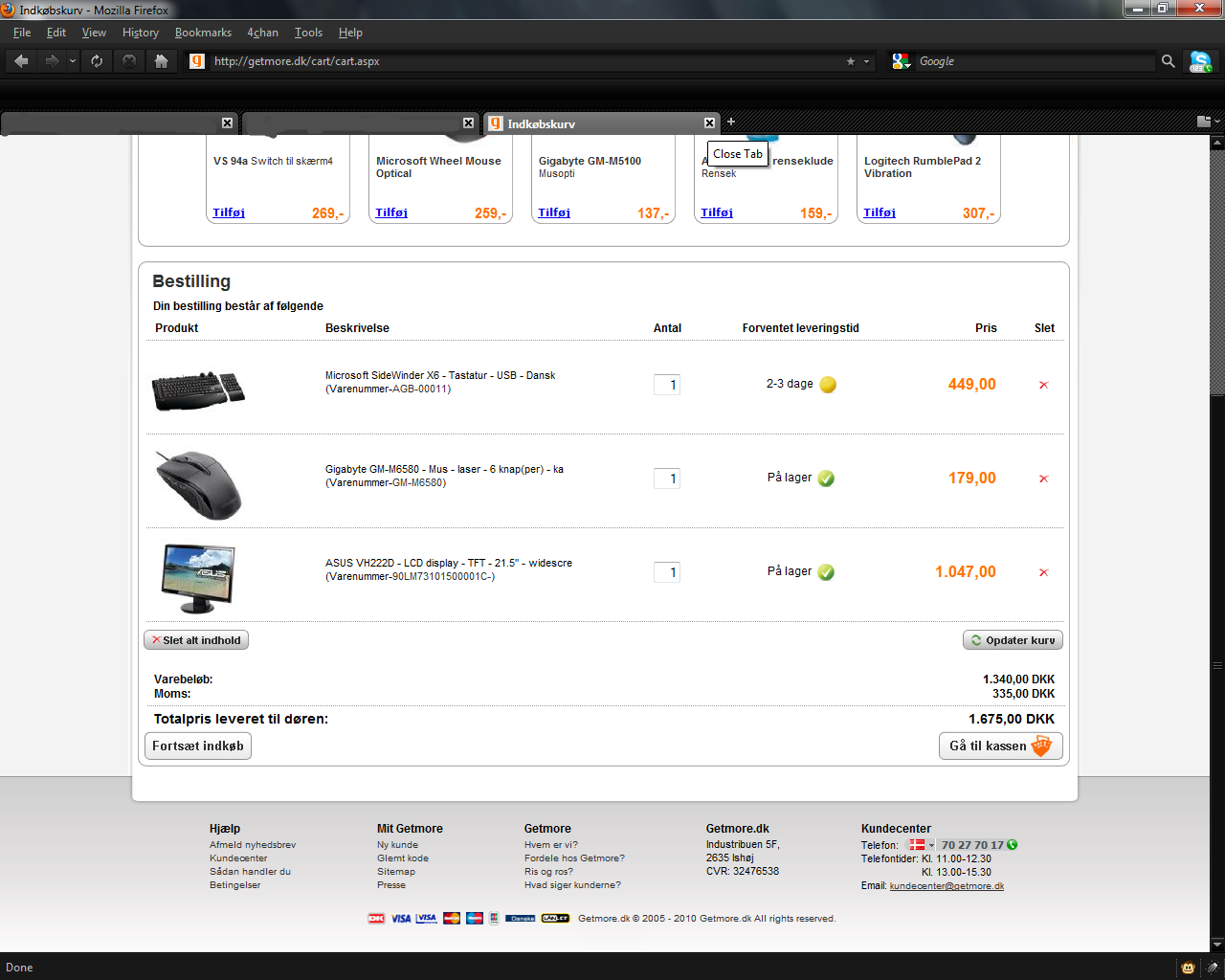The width and height of the screenshot is (1225, 980).
Task: Open the address bar history dropdown
Action: [x=867, y=61]
